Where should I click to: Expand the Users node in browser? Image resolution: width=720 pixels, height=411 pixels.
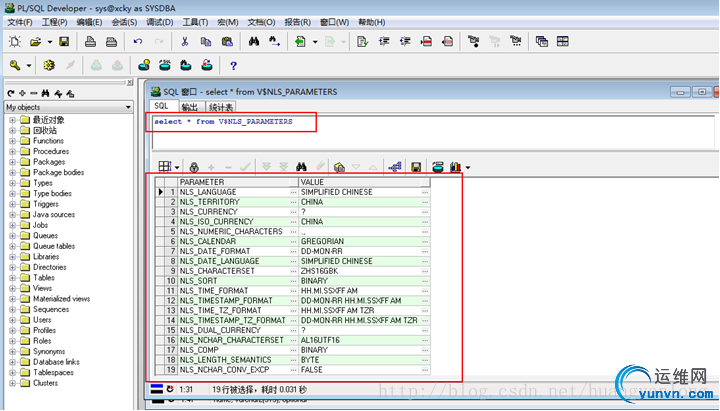[x=12, y=319]
